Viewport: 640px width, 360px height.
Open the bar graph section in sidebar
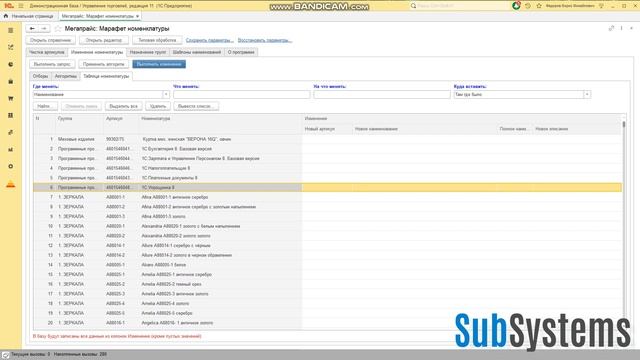point(11,149)
